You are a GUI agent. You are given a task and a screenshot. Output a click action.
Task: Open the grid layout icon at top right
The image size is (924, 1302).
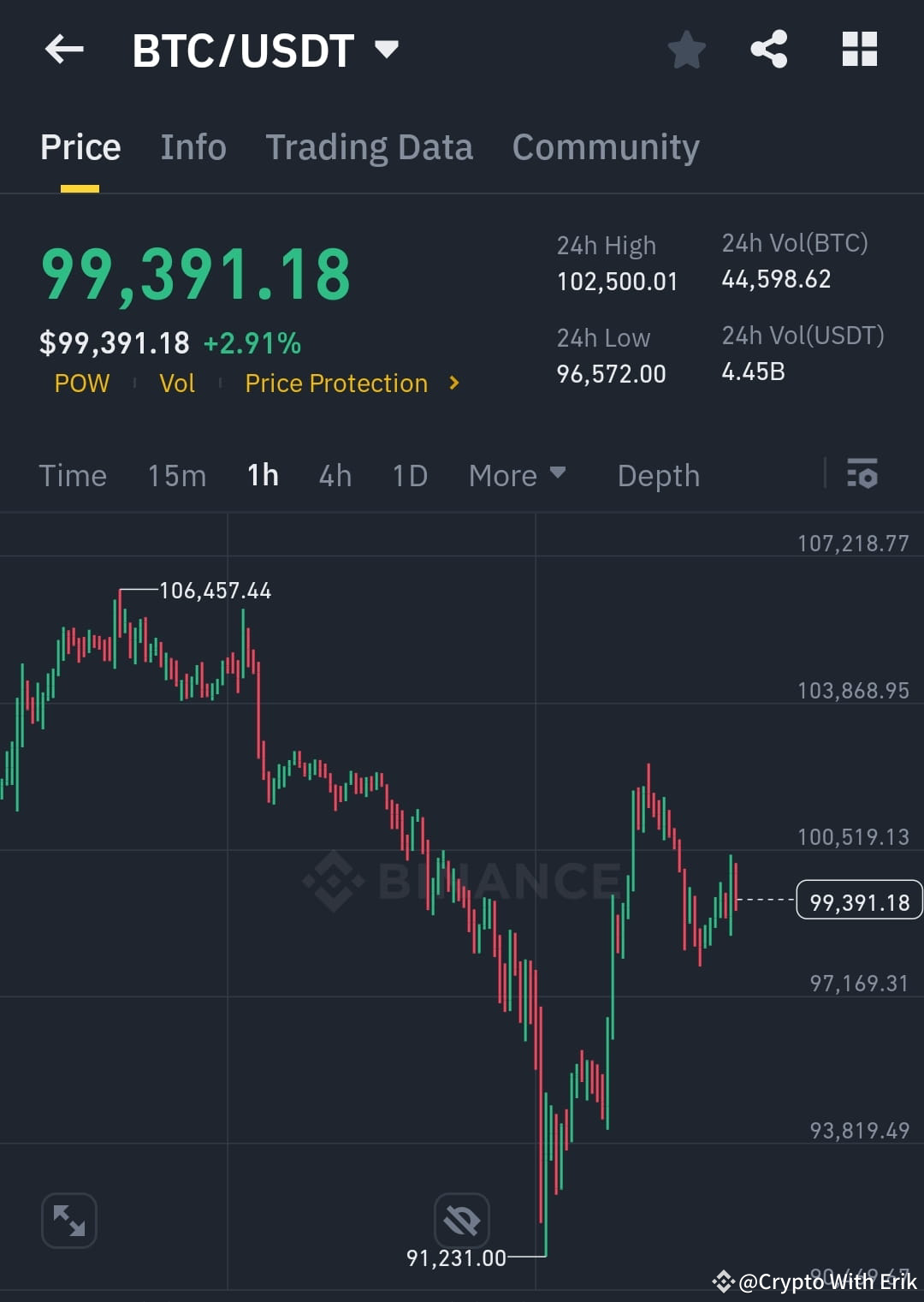coord(859,49)
